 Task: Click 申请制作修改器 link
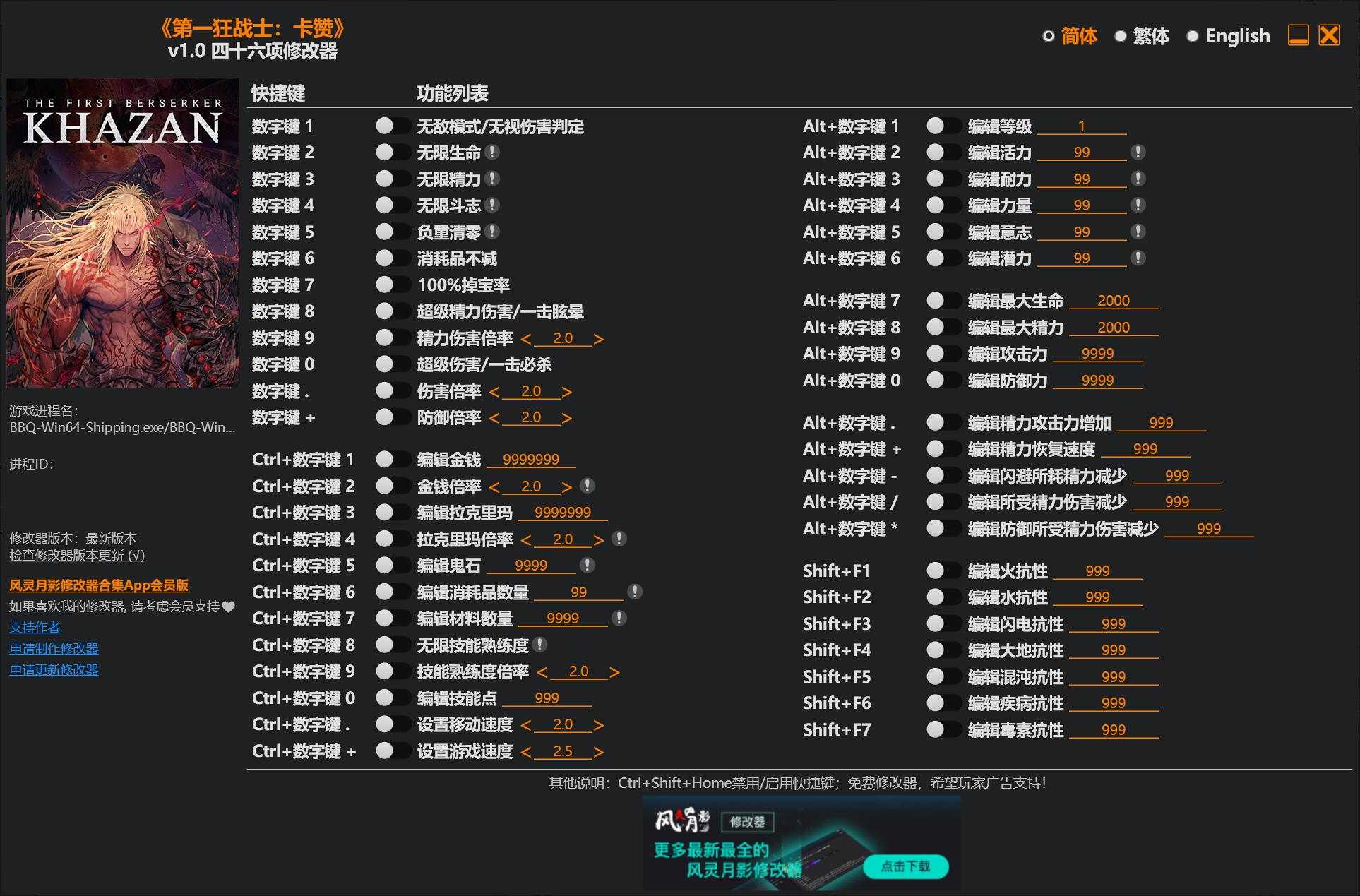(x=54, y=648)
